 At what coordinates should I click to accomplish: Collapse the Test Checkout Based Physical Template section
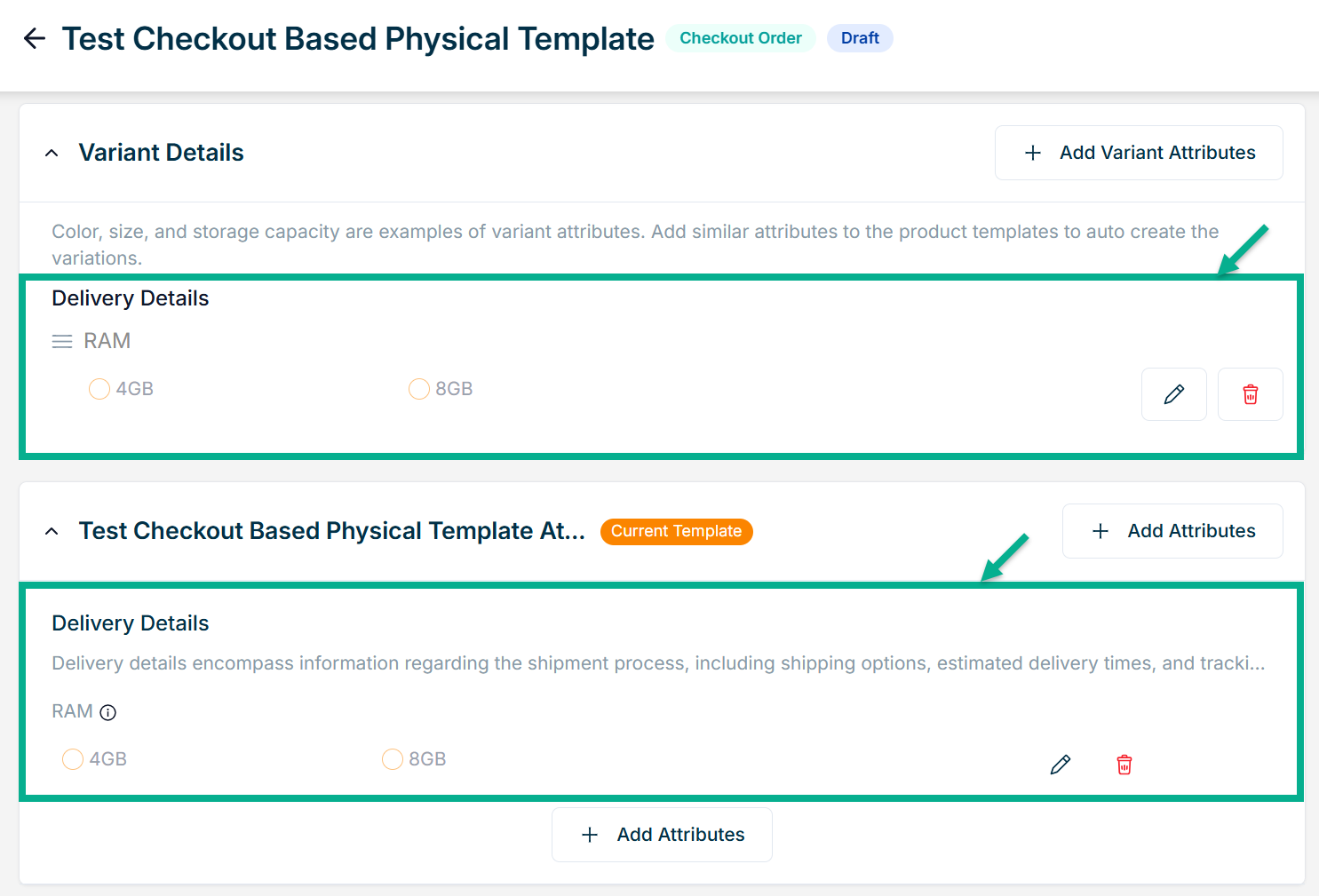(x=52, y=531)
